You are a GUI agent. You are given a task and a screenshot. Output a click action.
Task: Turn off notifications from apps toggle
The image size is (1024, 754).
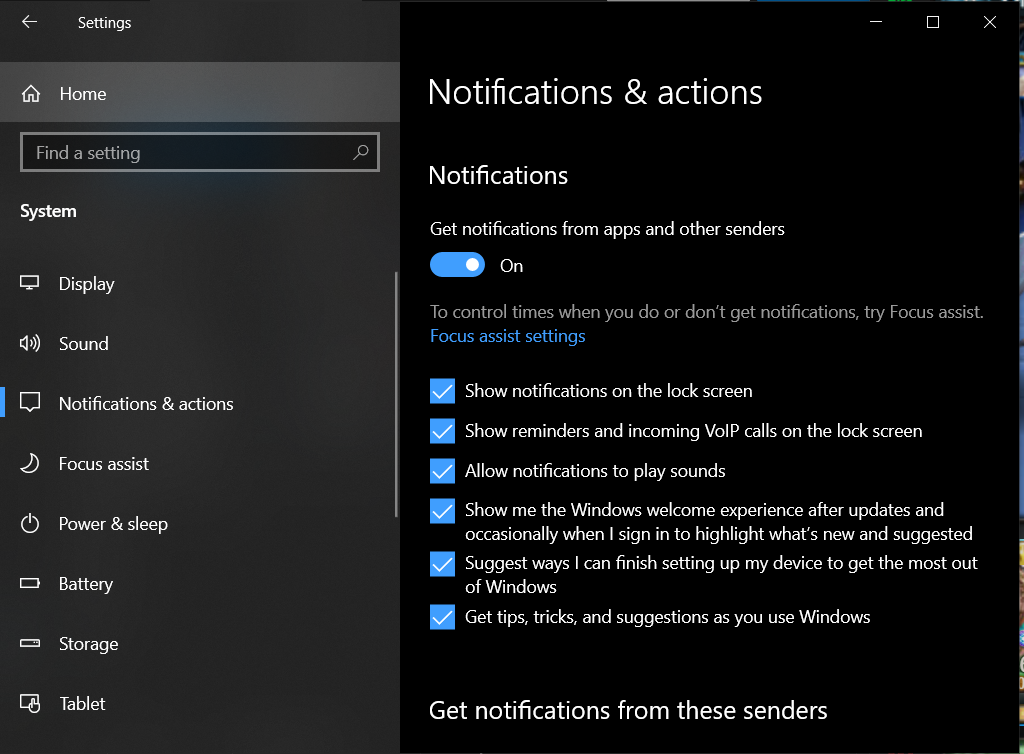[457, 265]
